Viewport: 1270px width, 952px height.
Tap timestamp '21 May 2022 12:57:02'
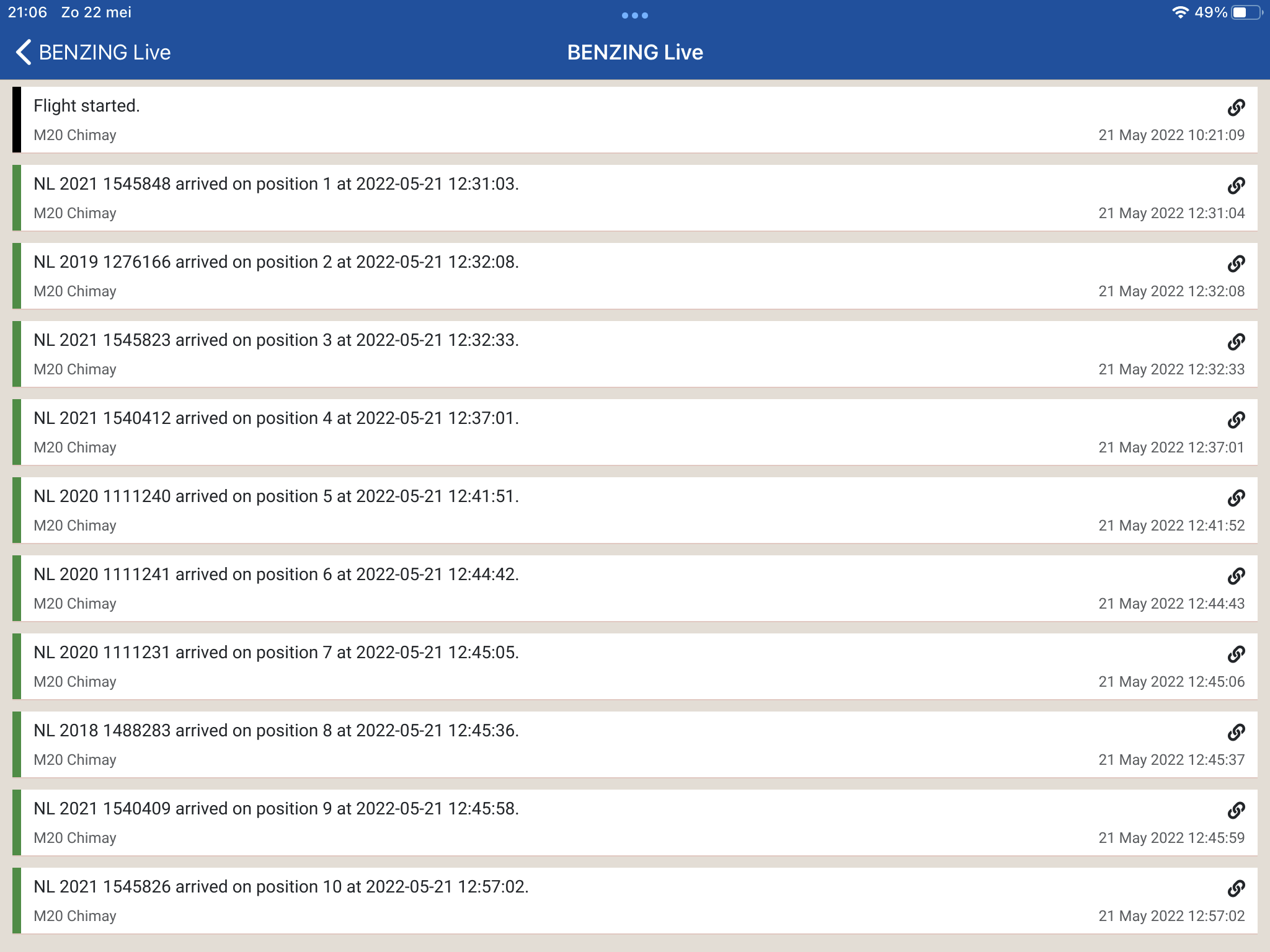click(1171, 916)
